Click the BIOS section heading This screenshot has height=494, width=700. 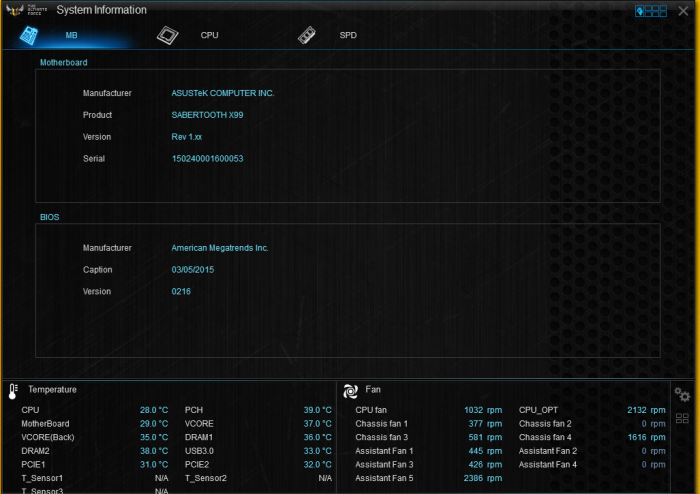pyautogui.click(x=50, y=217)
